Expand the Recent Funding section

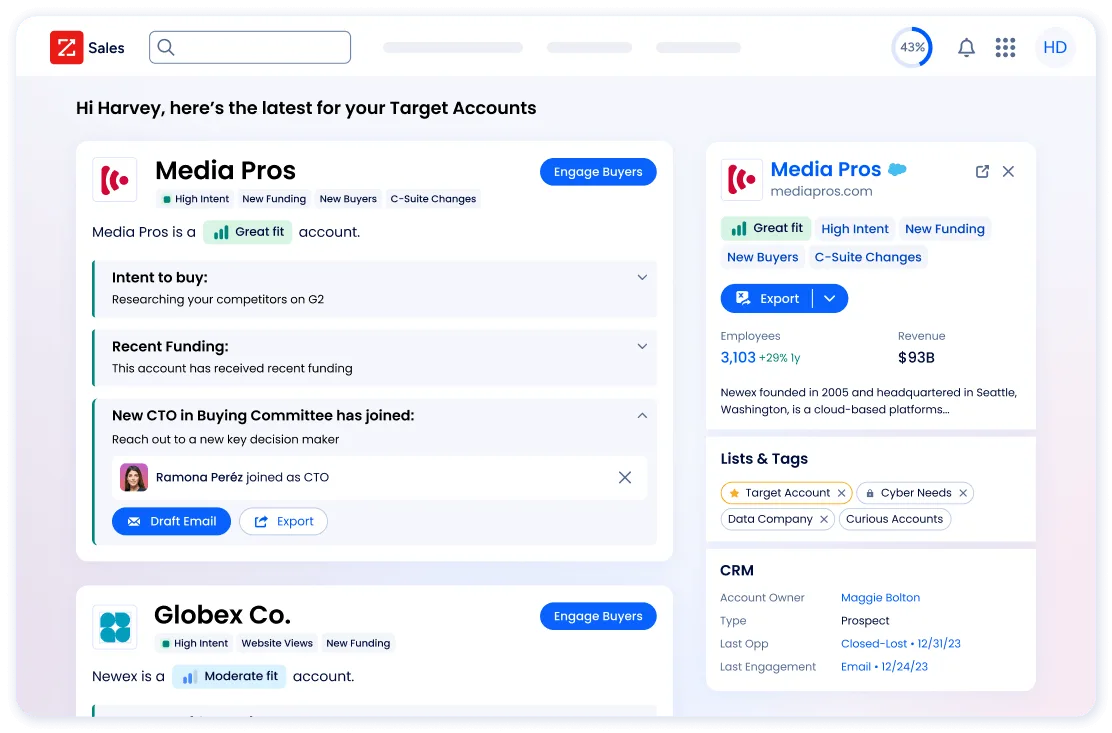pyautogui.click(x=642, y=346)
